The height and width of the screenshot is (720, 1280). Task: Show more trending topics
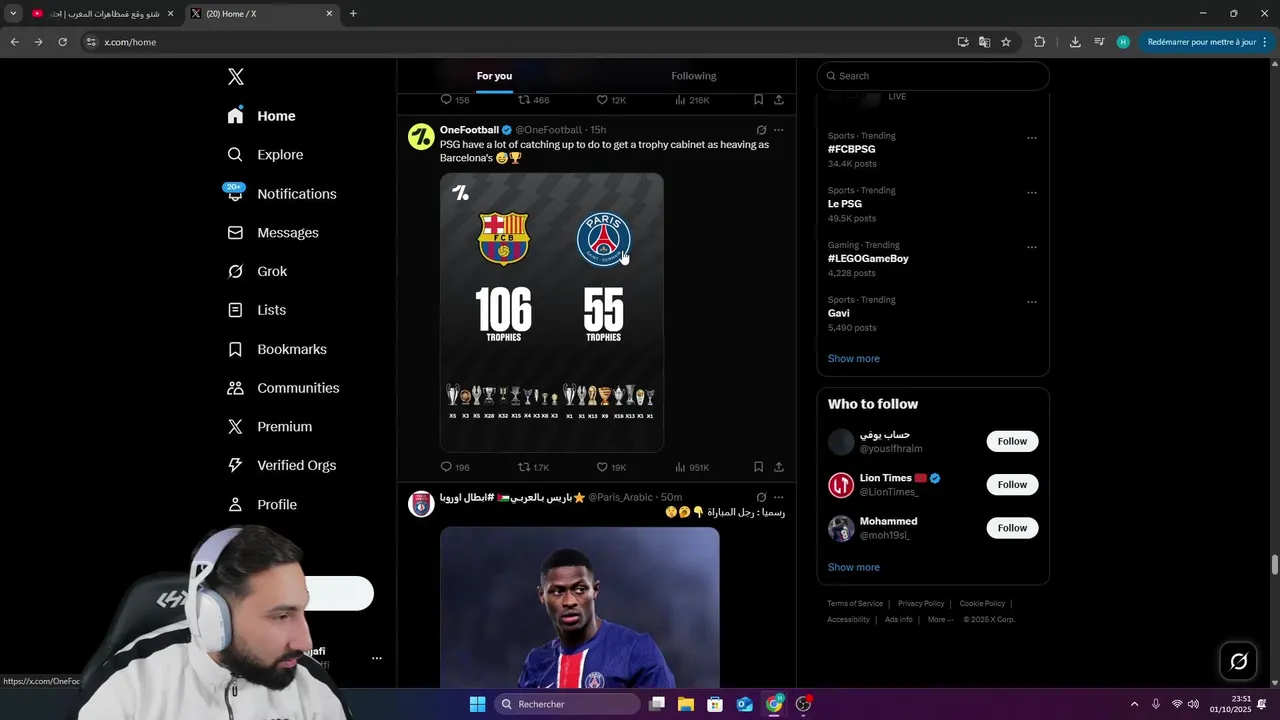tap(853, 359)
